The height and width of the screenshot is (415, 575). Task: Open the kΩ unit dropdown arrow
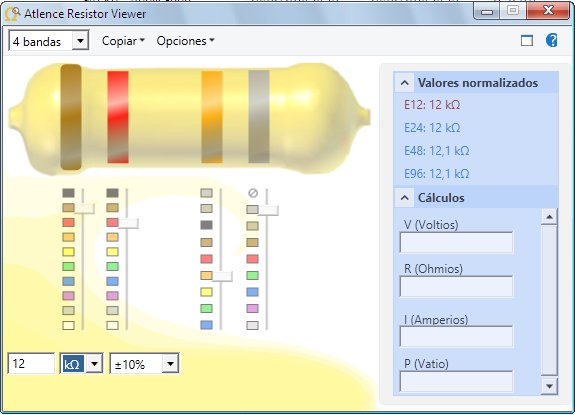94,364
